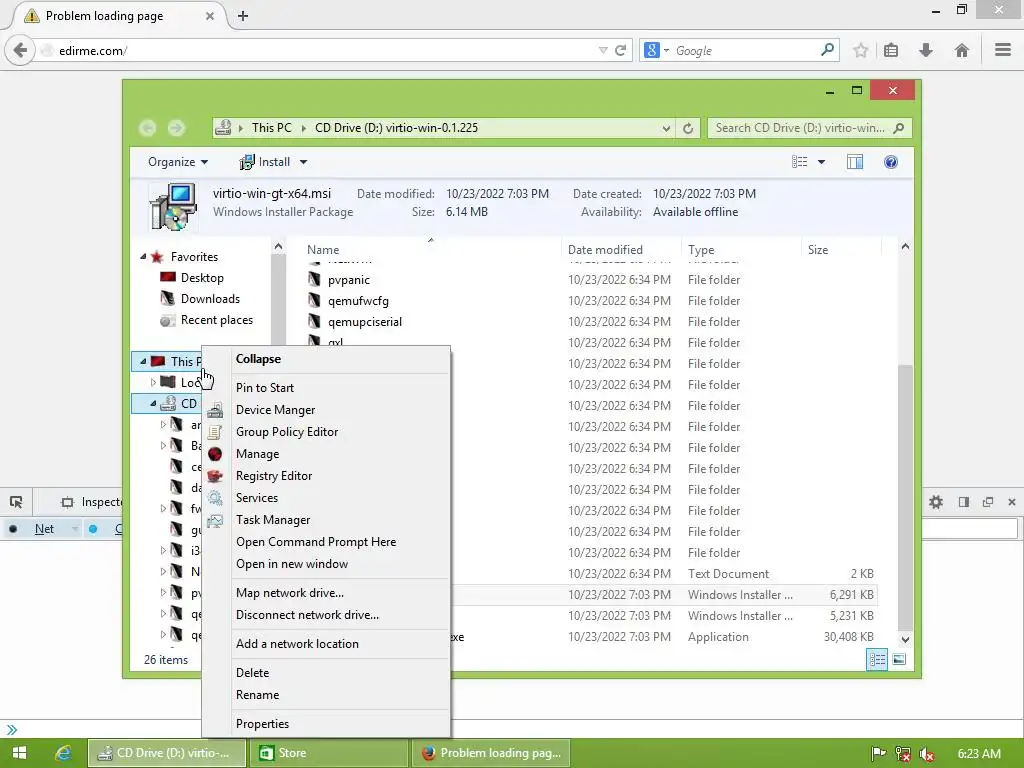Open the Organize dropdown
Image resolution: width=1024 pixels, height=768 pixels.
(178, 162)
